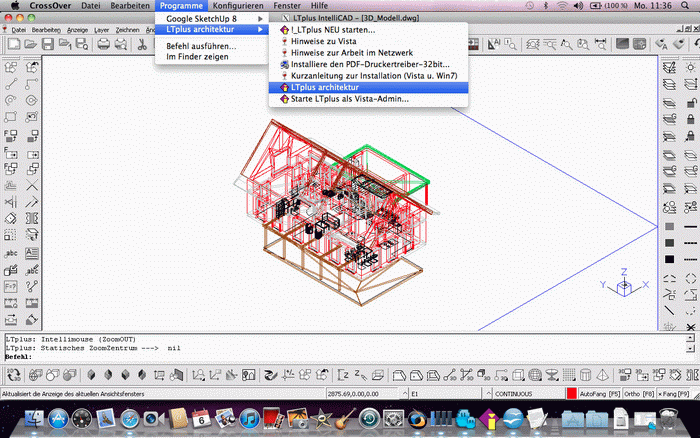Click the cone/pyramid icon in bottom toolbar
Screen dimensions: 700x438
(602, 375)
